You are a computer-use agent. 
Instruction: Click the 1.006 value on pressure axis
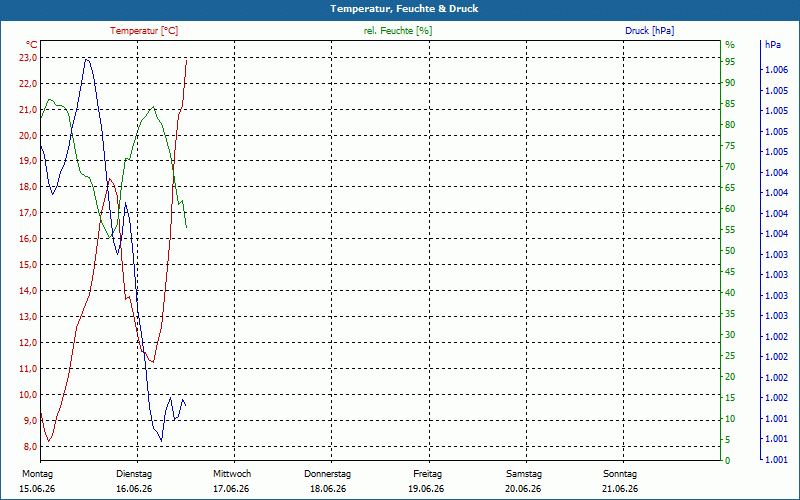pyautogui.click(x=777, y=70)
